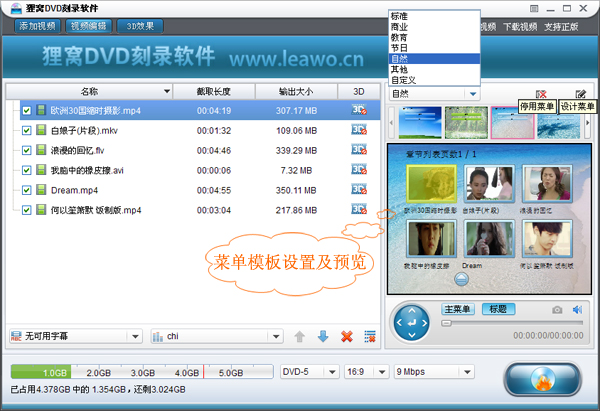This screenshot has width=600, height=411.
Task: Click the right arrow on navigation pad
Action: tap(424, 323)
